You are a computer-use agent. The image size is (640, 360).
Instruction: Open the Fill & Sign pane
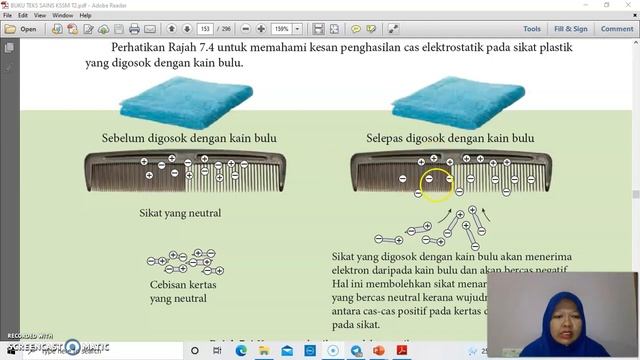point(571,29)
